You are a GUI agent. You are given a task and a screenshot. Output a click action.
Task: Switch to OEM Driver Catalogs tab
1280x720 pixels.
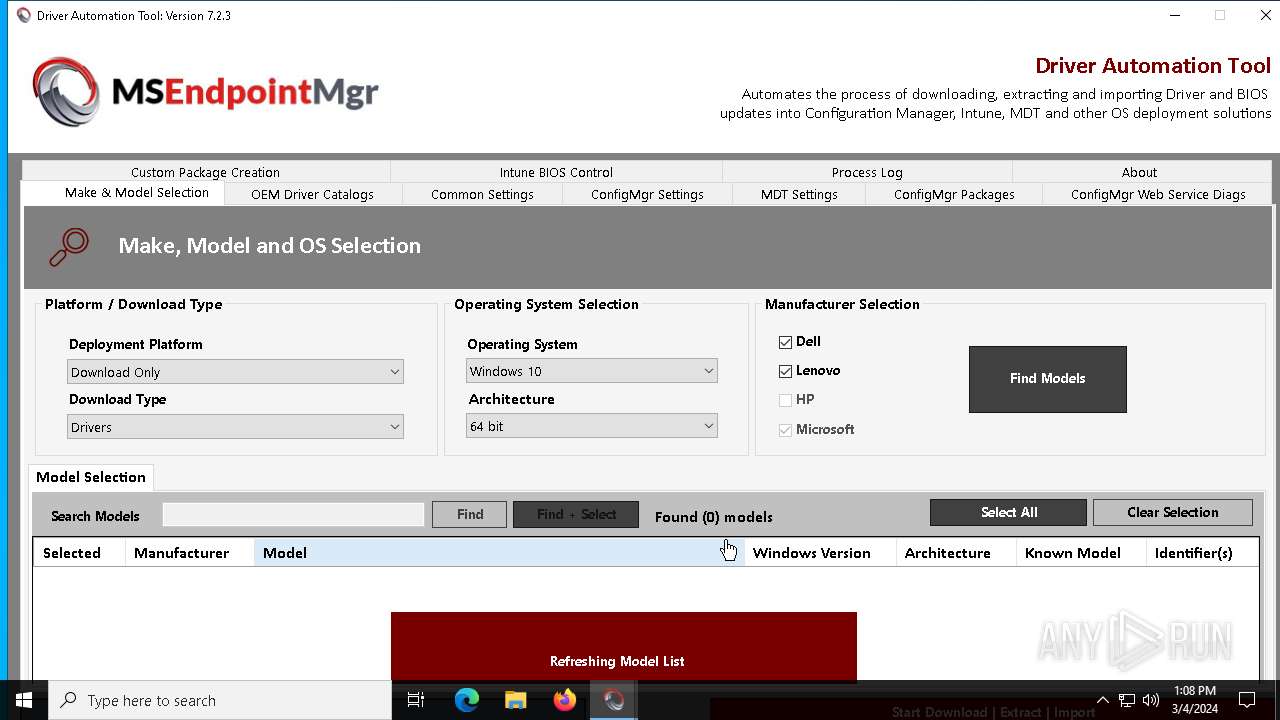pos(312,195)
